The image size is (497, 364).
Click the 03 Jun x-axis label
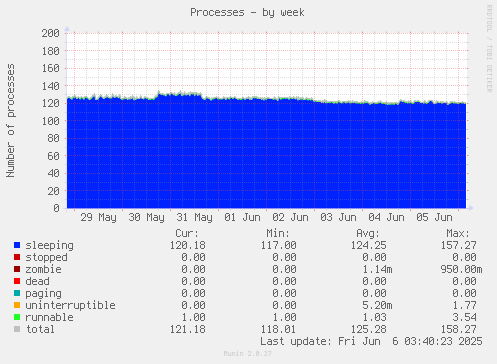click(338, 218)
